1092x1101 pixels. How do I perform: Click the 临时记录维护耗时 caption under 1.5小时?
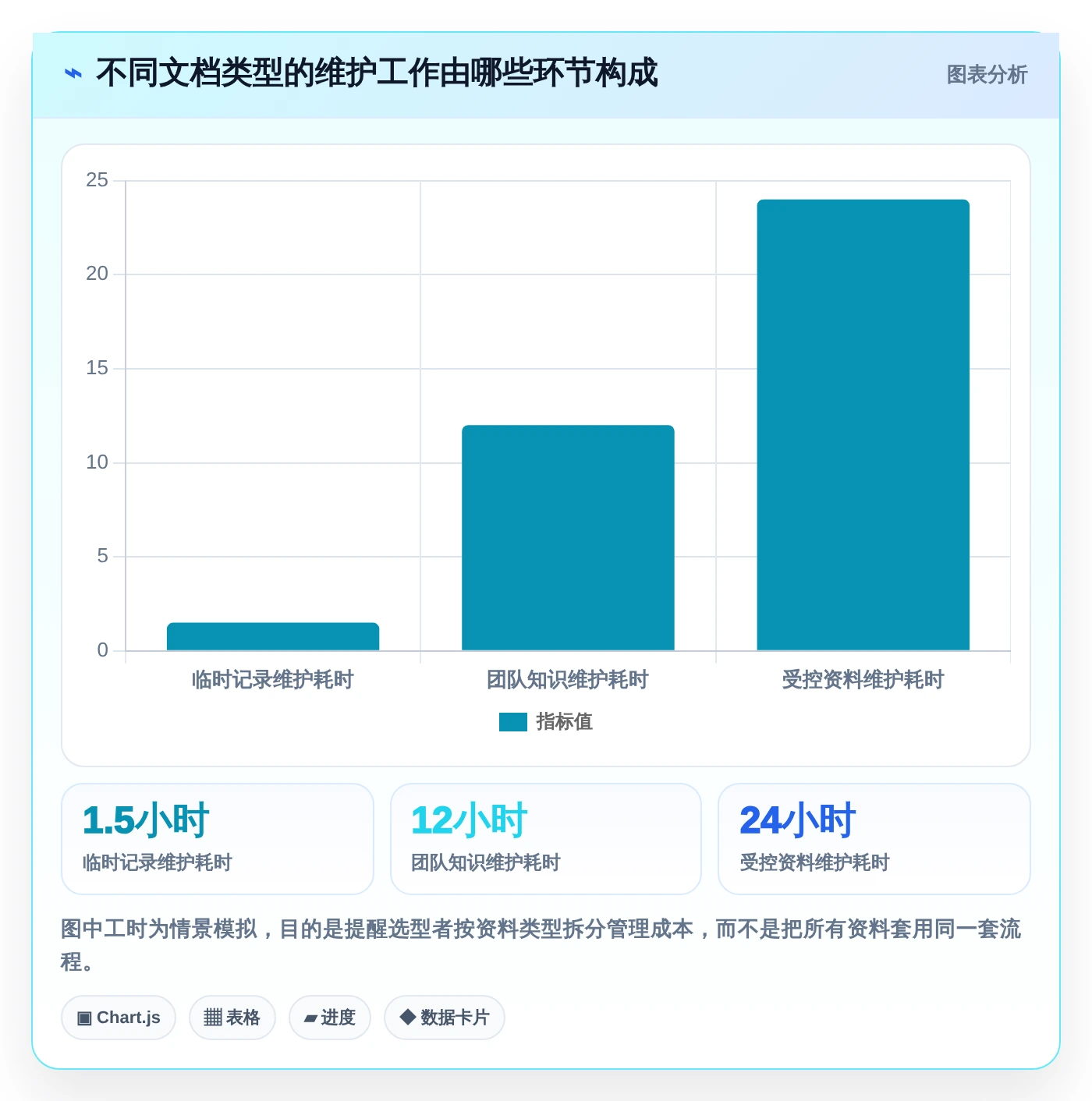158,863
